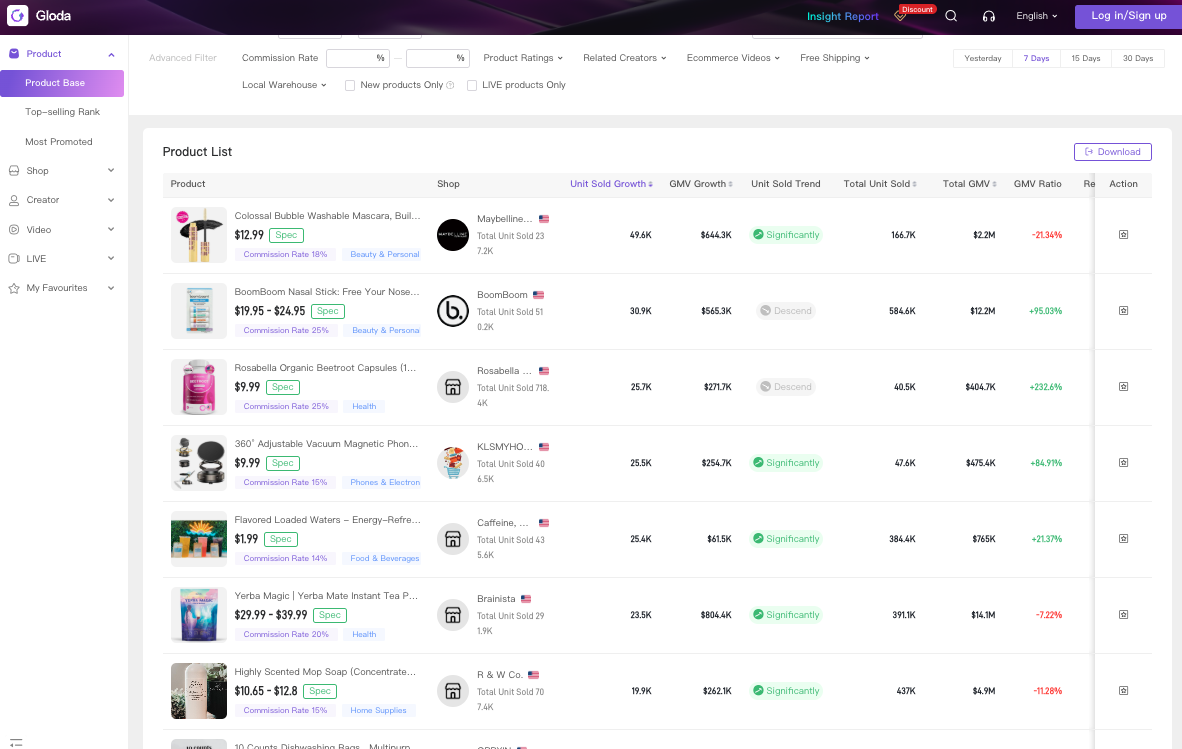
Task: Select the Product Base menu item
Action: (x=62, y=83)
